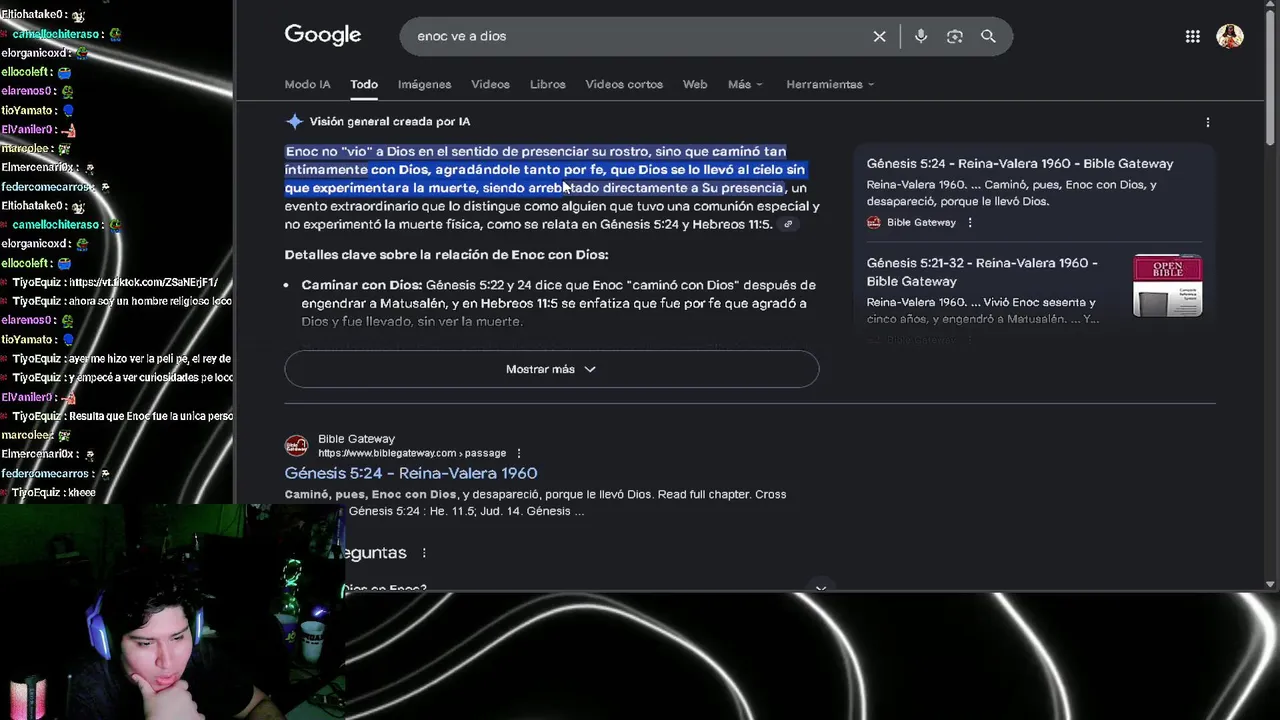
Task: Start voice search with the microphone icon
Action: [x=921, y=36]
